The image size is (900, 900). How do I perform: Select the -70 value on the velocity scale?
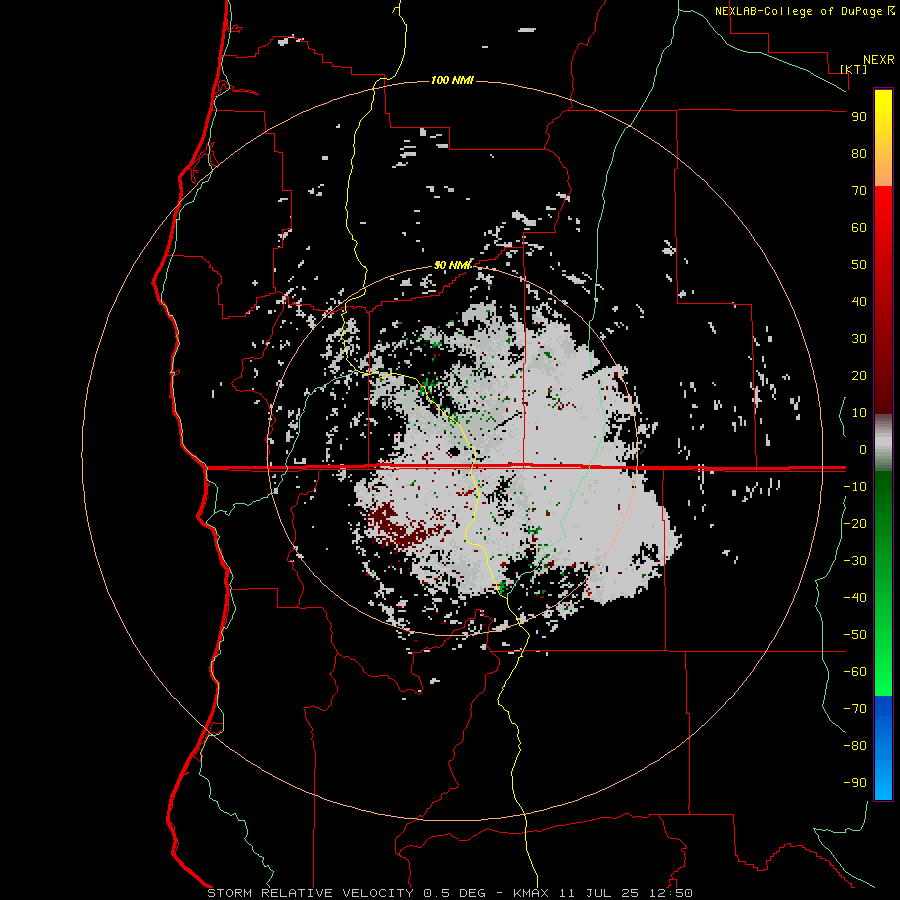point(855,709)
